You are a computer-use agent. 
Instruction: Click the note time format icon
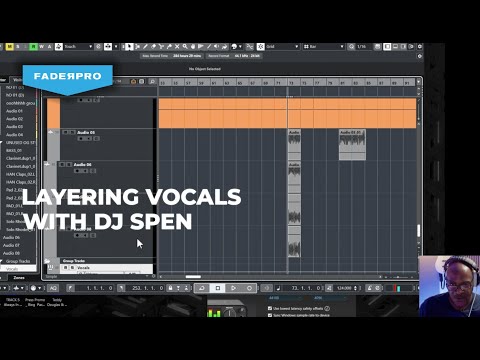(278, 288)
